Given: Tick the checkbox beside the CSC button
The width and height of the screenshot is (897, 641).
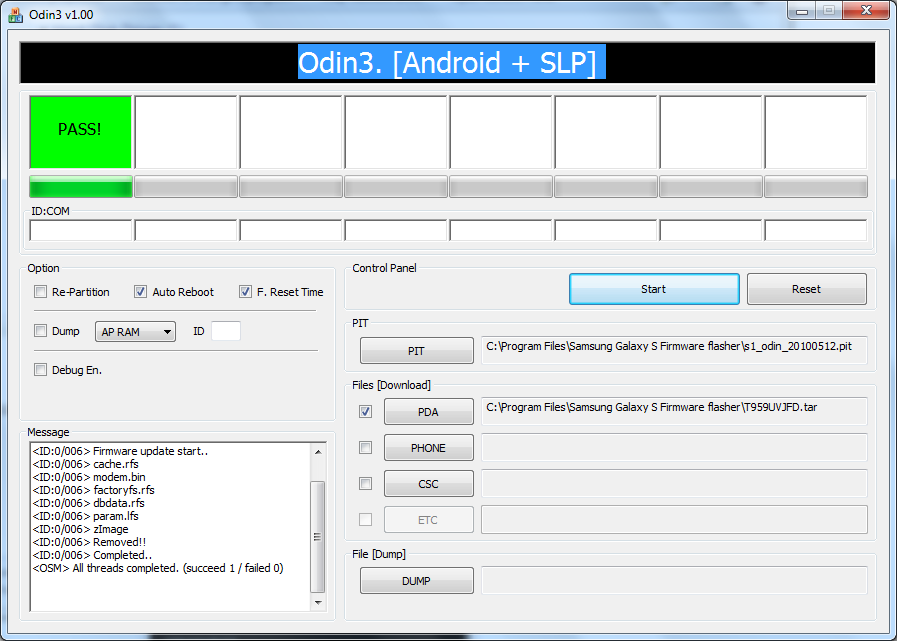Looking at the screenshot, I should pyautogui.click(x=365, y=484).
